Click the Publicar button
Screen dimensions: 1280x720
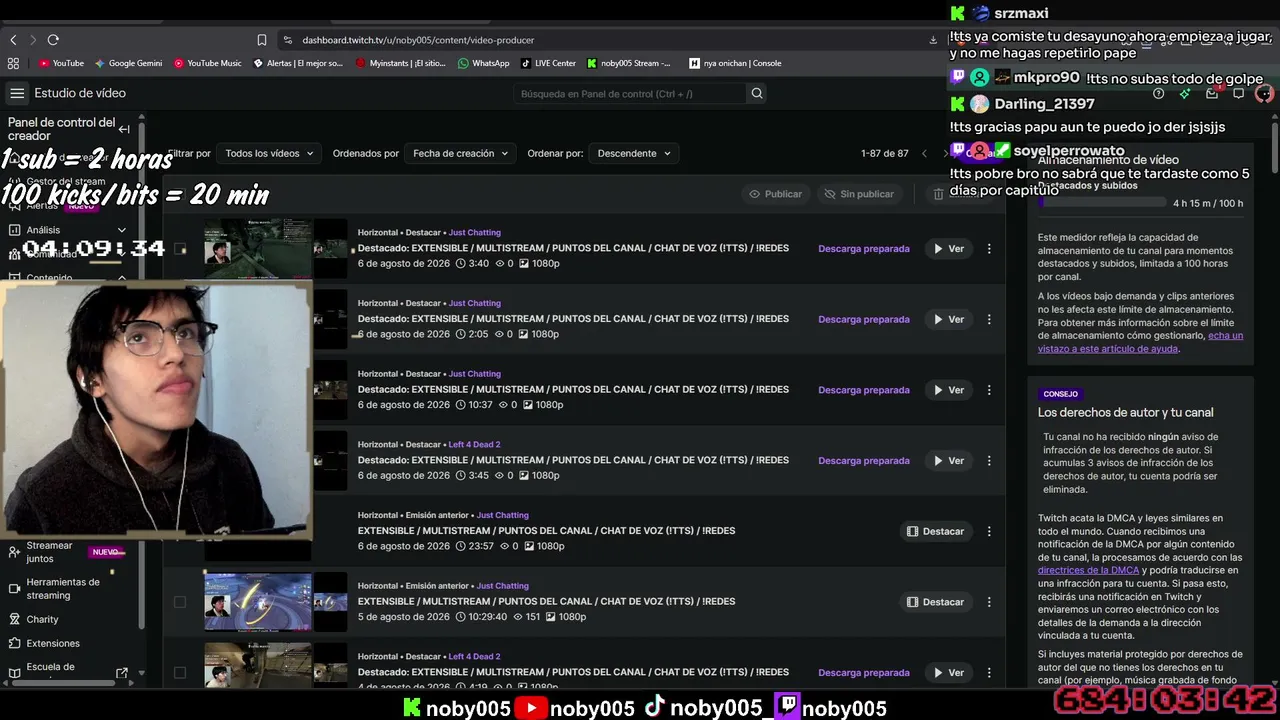[x=775, y=194]
